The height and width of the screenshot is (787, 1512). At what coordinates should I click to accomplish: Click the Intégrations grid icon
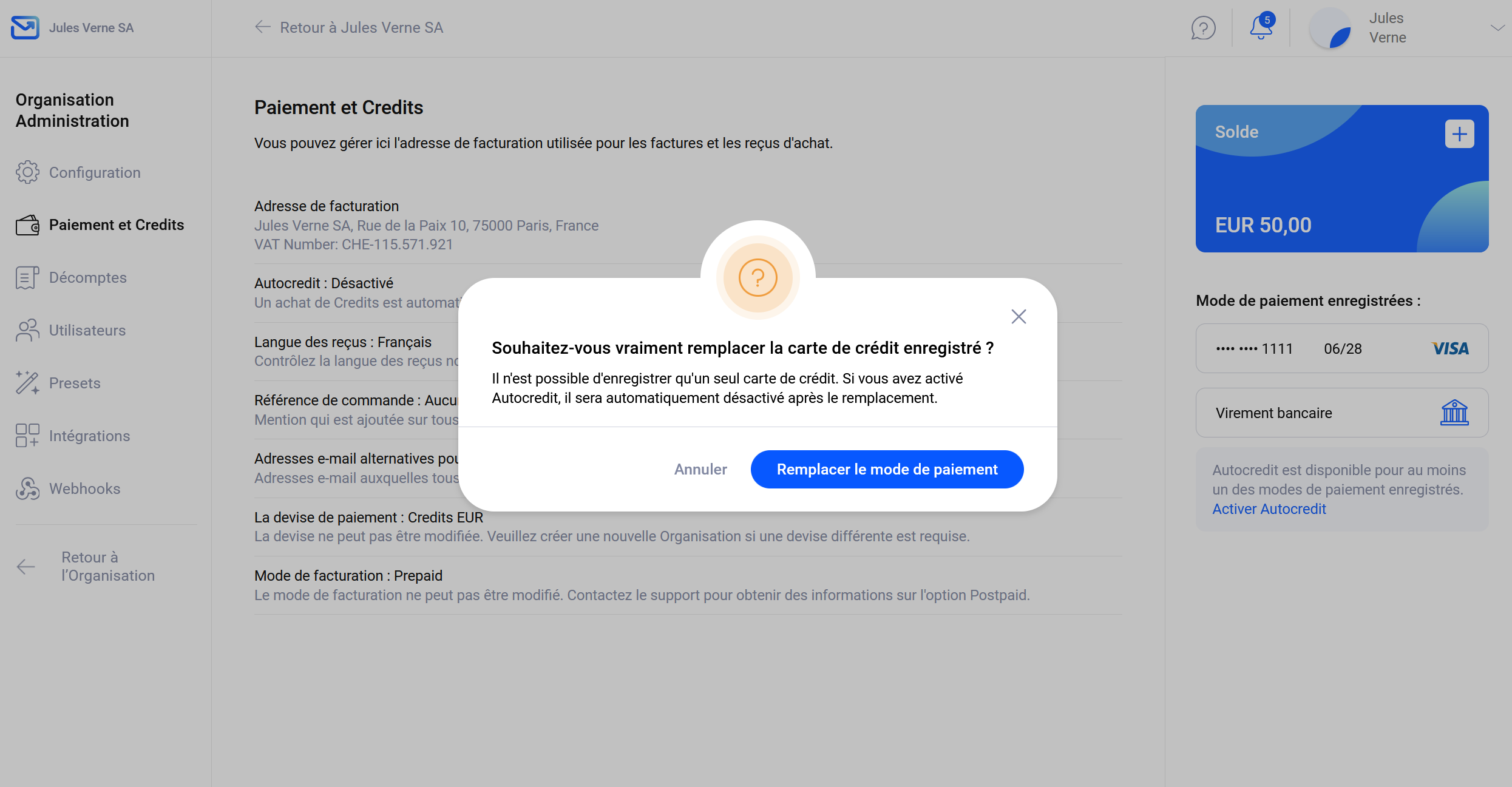pos(27,436)
